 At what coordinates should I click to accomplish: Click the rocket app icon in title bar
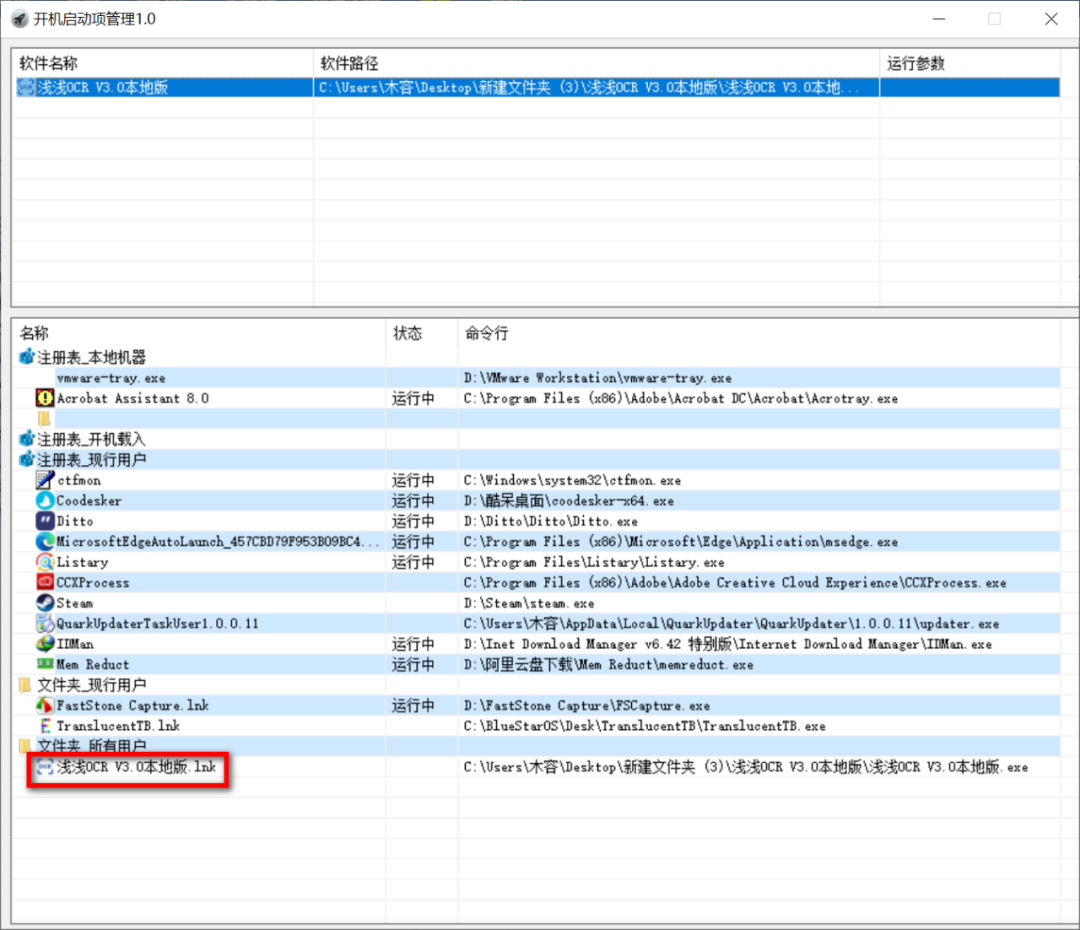point(21,19)
